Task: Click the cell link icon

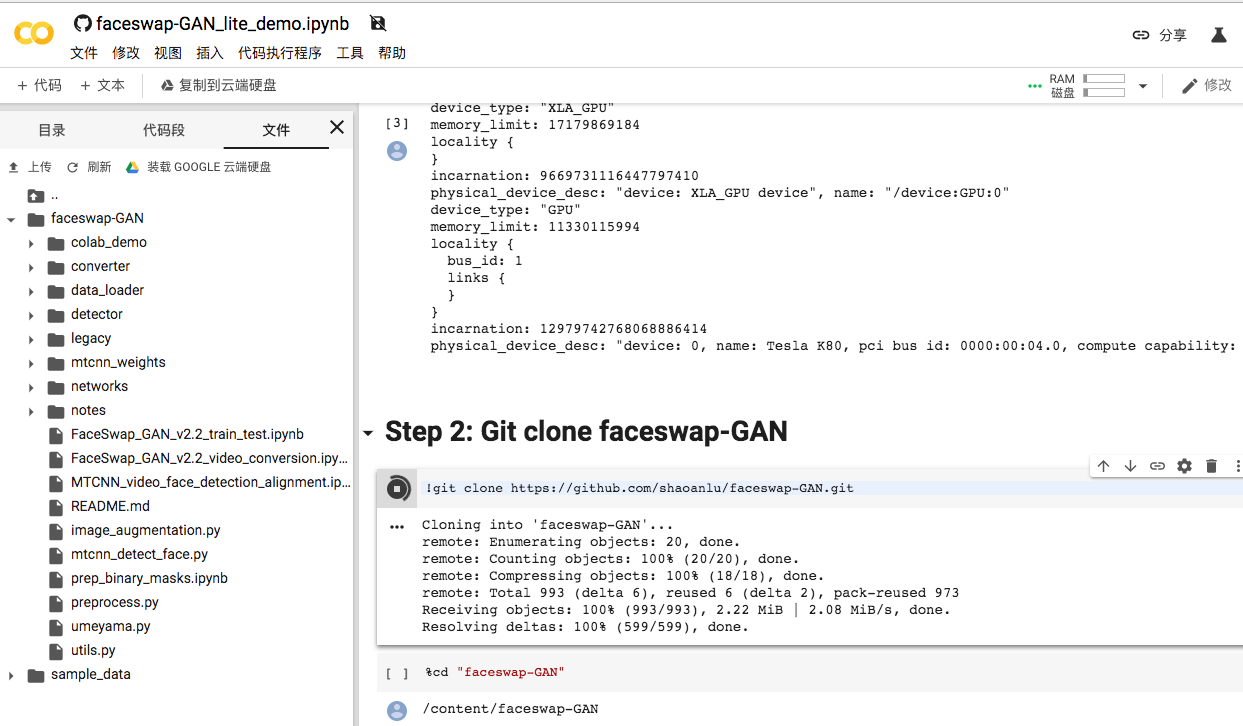Action: (x=1157, y=466)
